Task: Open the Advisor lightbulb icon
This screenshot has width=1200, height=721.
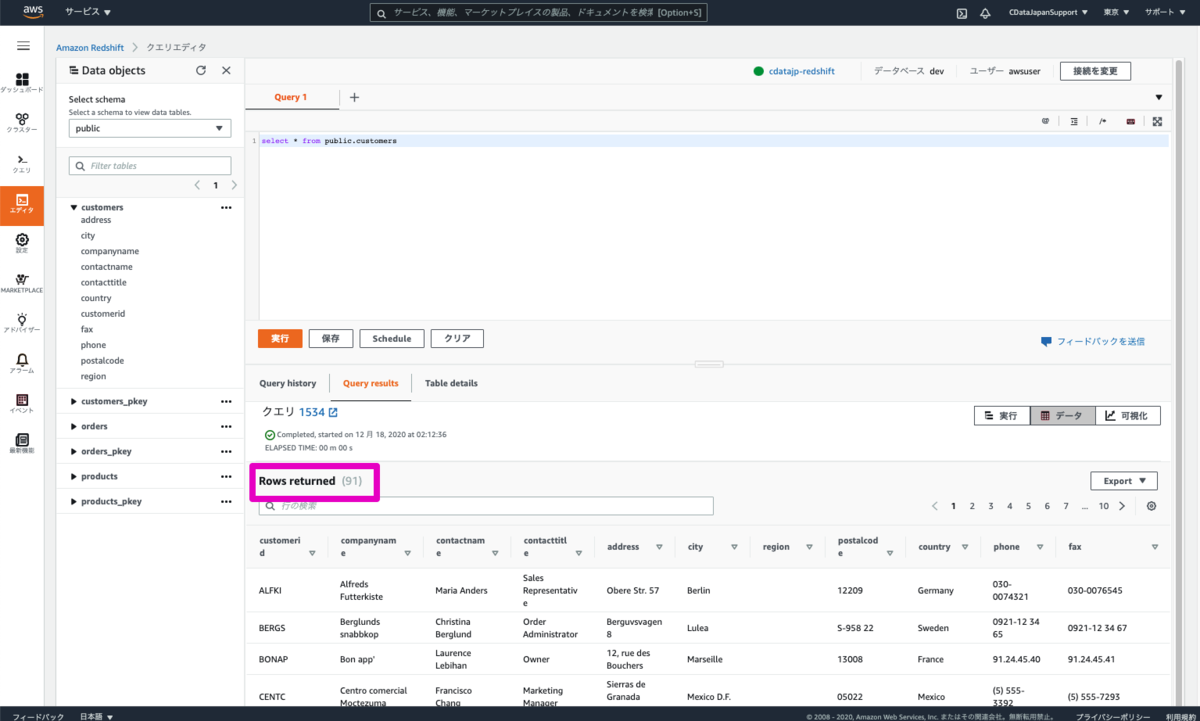Action: pos(22,323)
